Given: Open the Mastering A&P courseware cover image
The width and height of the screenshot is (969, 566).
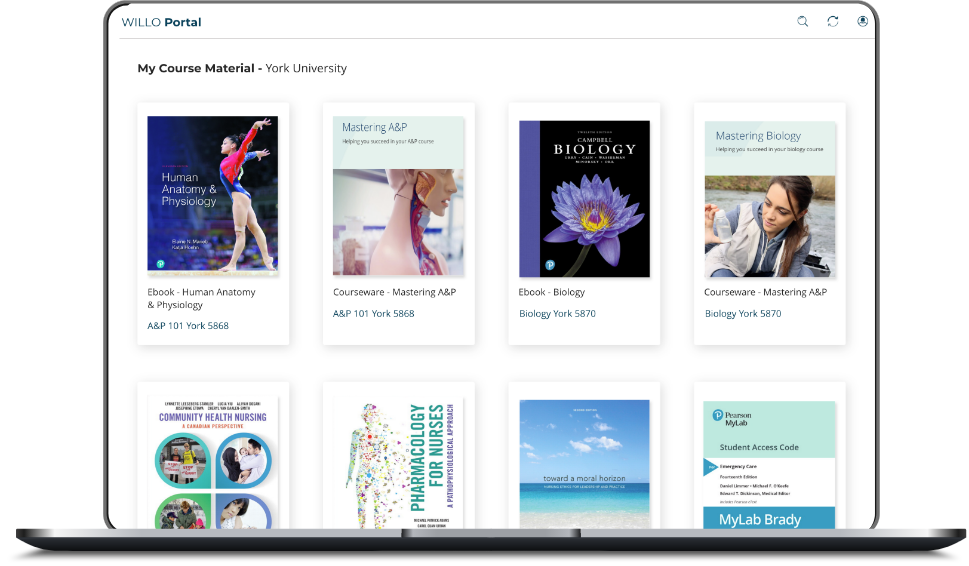Looking at the screenshot, I should 398,195.
